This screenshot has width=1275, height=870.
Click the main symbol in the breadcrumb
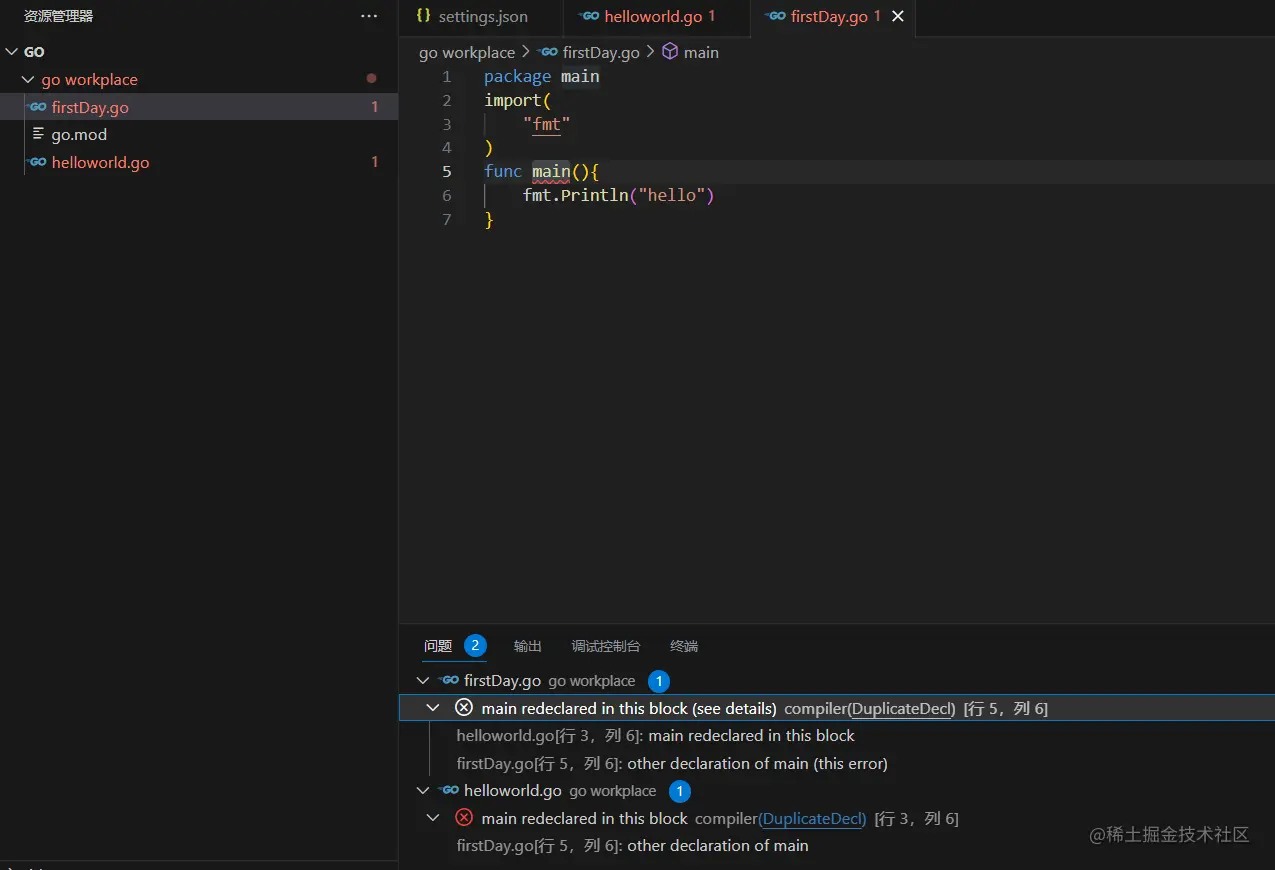(x=701, y=53)
